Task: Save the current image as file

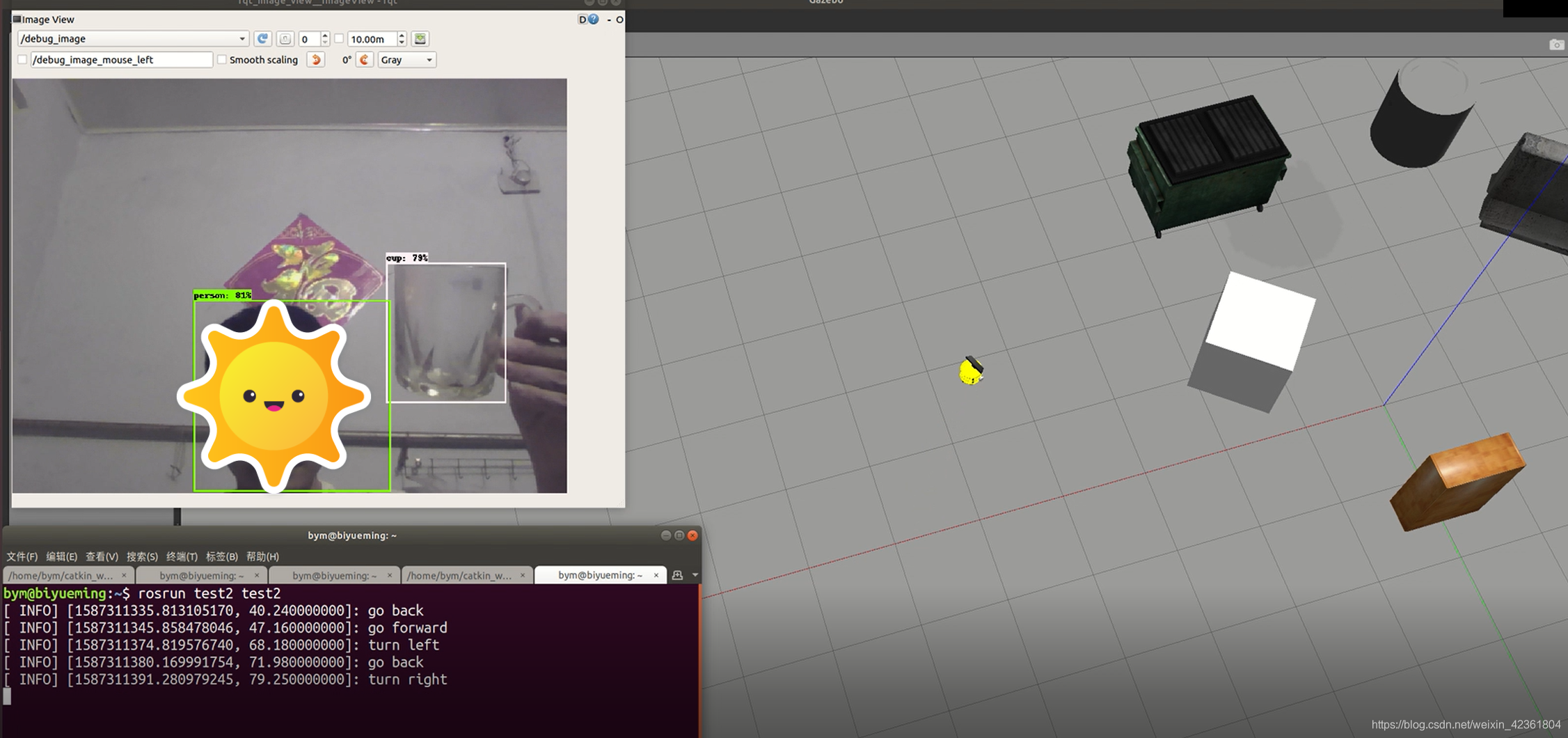Action: pos(420,39)
